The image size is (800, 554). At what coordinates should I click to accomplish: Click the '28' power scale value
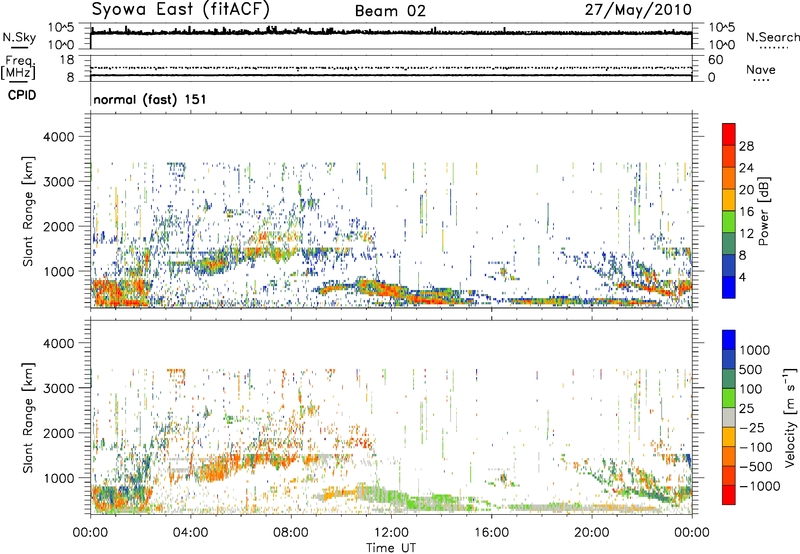[x=746, y=146]
